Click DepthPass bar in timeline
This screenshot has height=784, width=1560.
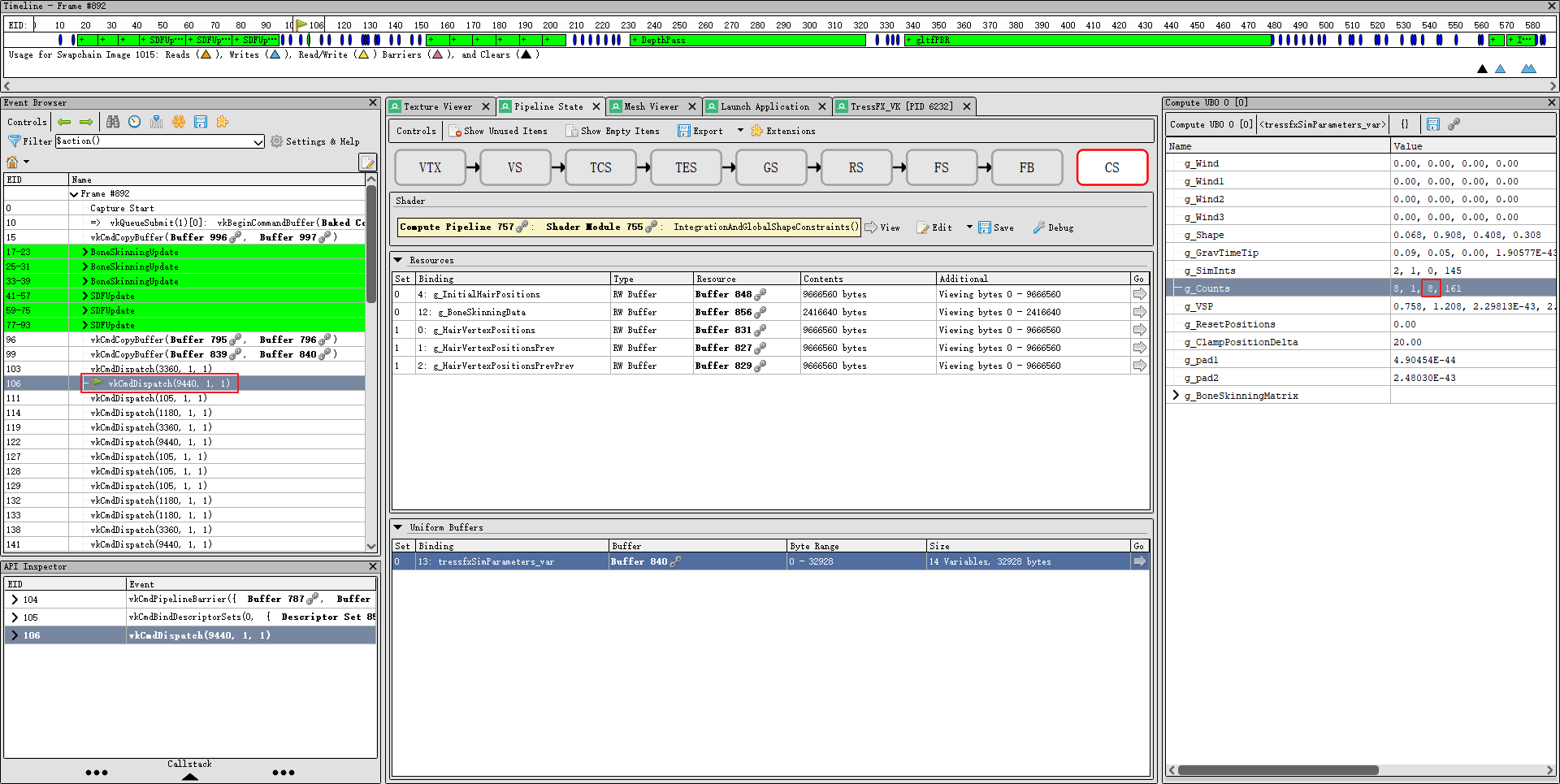(x=747, y=40)
